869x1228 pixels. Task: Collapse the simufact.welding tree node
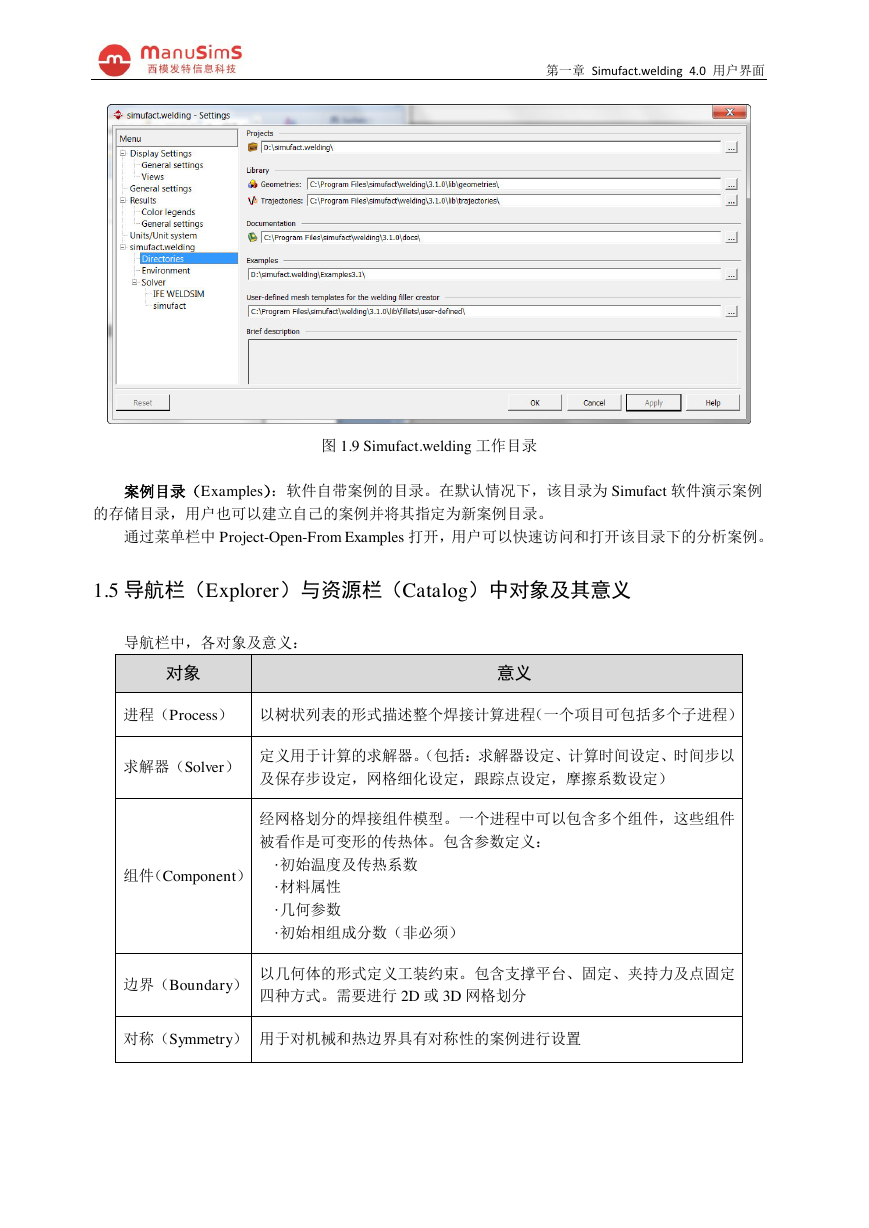click(x=123, y=247)
